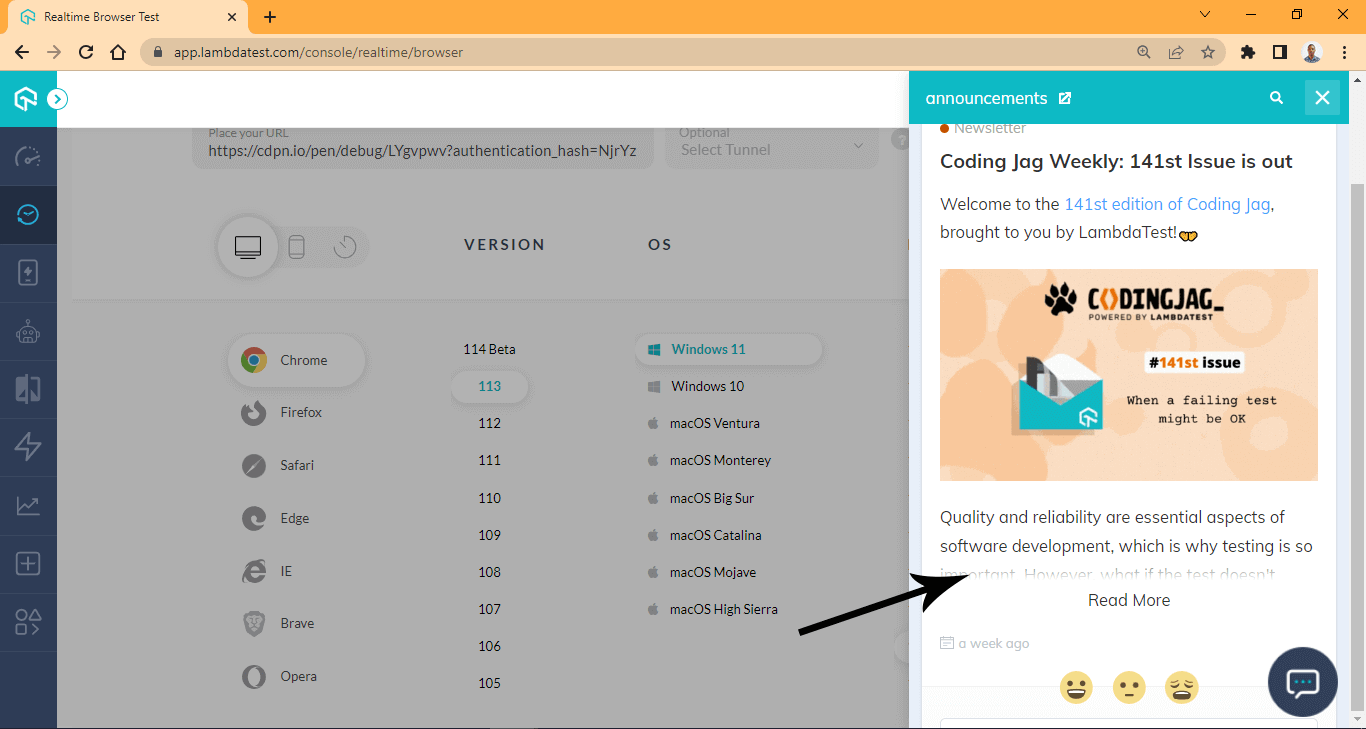Open the HyperExecute lightning bolt icon

click(28, 447)
